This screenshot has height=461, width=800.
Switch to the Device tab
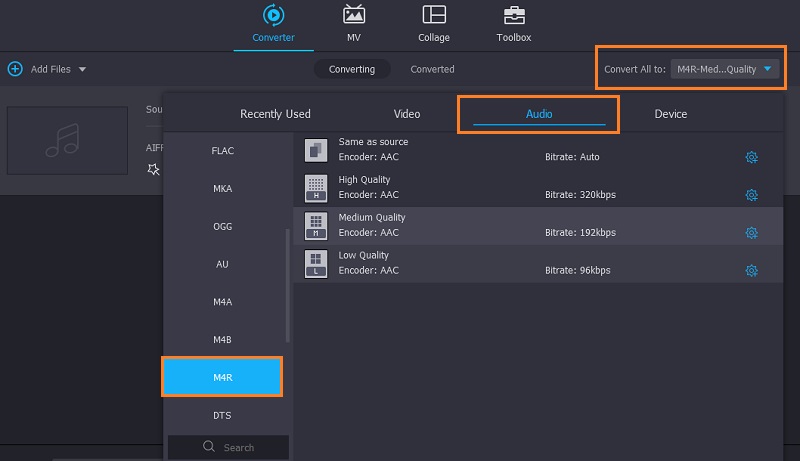670,114
